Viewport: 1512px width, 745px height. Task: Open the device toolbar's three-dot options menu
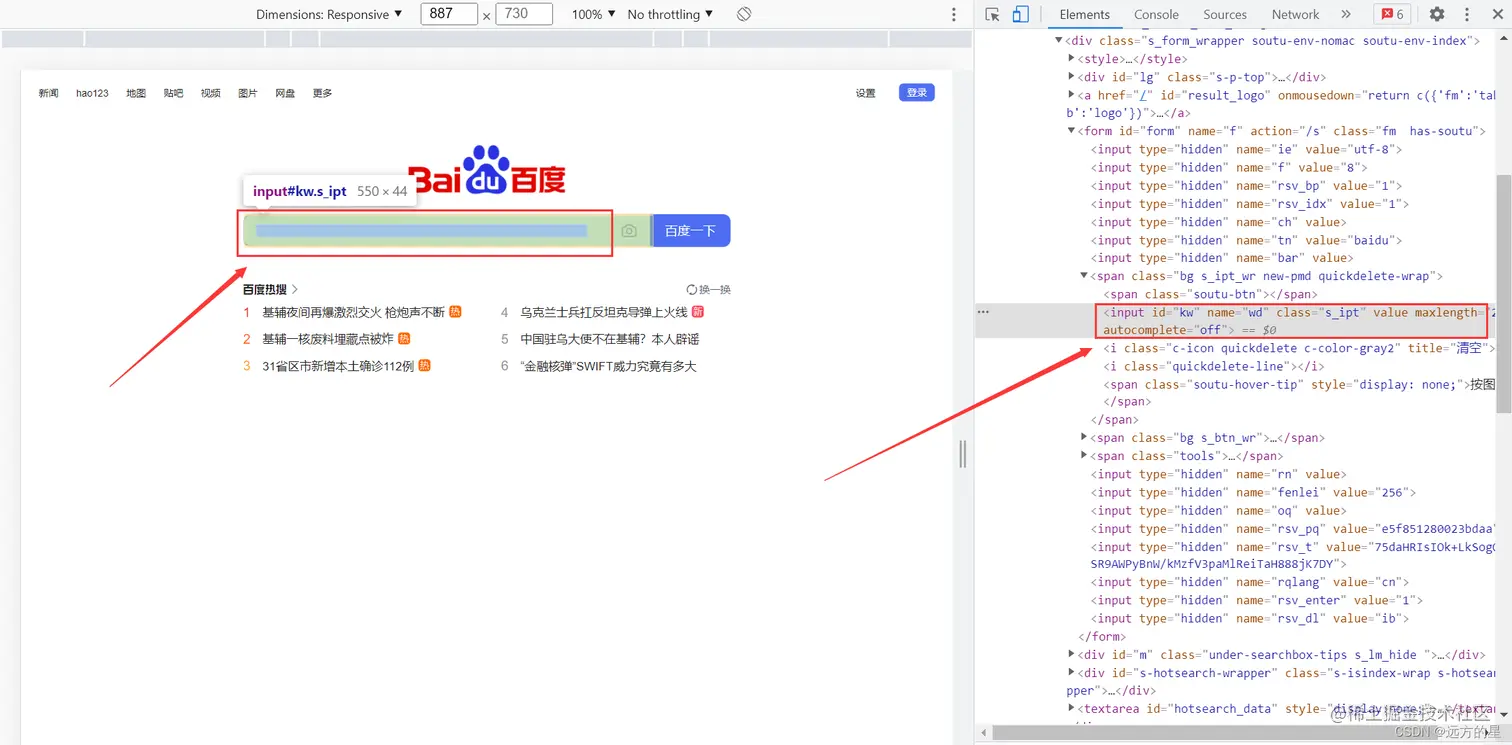(x=953, y=14)
